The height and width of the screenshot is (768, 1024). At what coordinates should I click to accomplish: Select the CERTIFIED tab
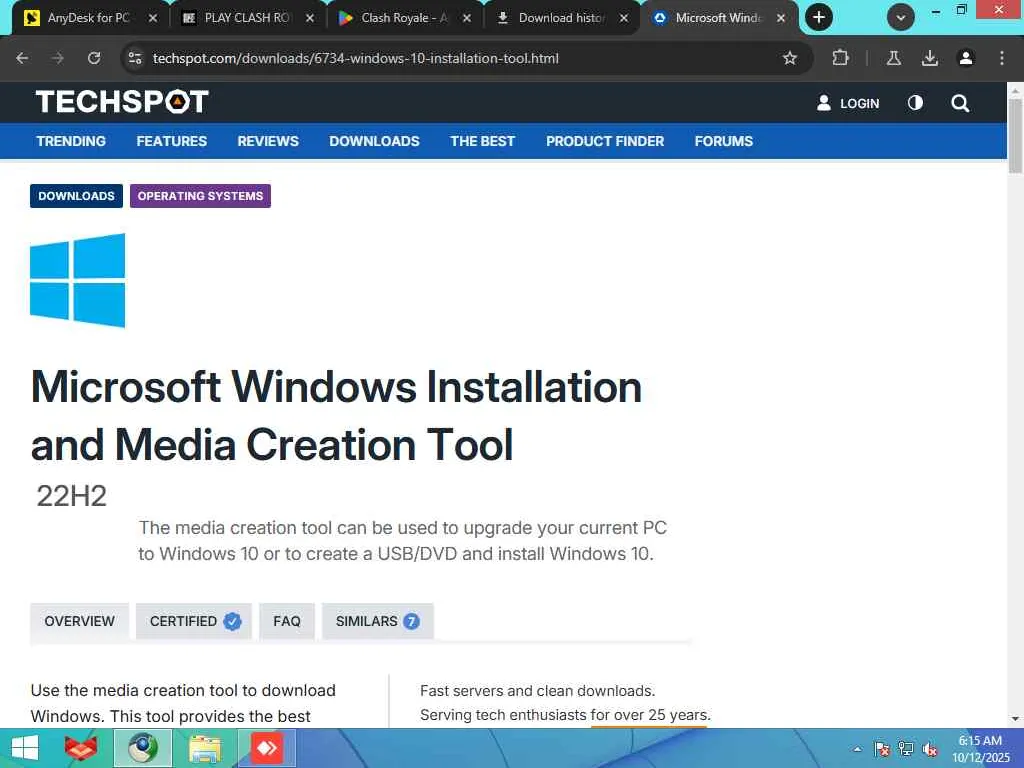[194, 621]
